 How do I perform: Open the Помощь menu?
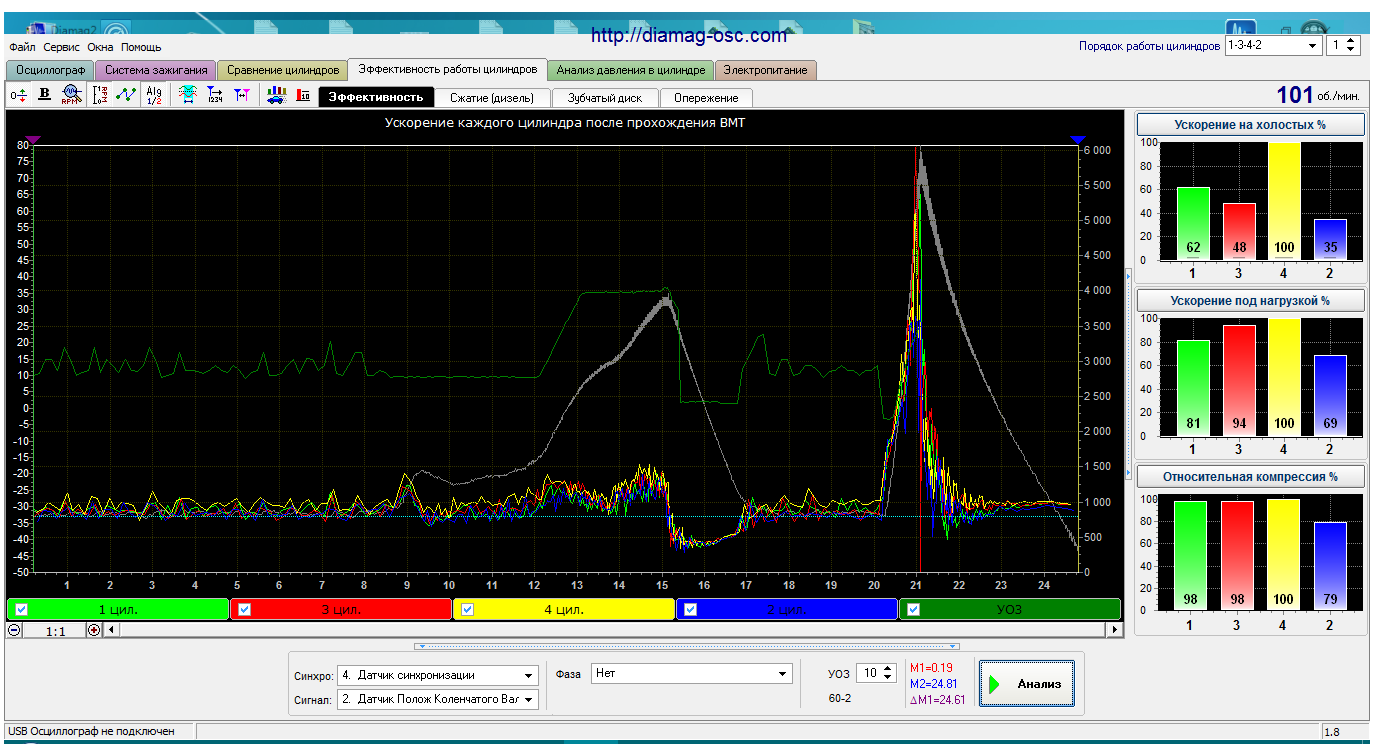coord(141,47)
